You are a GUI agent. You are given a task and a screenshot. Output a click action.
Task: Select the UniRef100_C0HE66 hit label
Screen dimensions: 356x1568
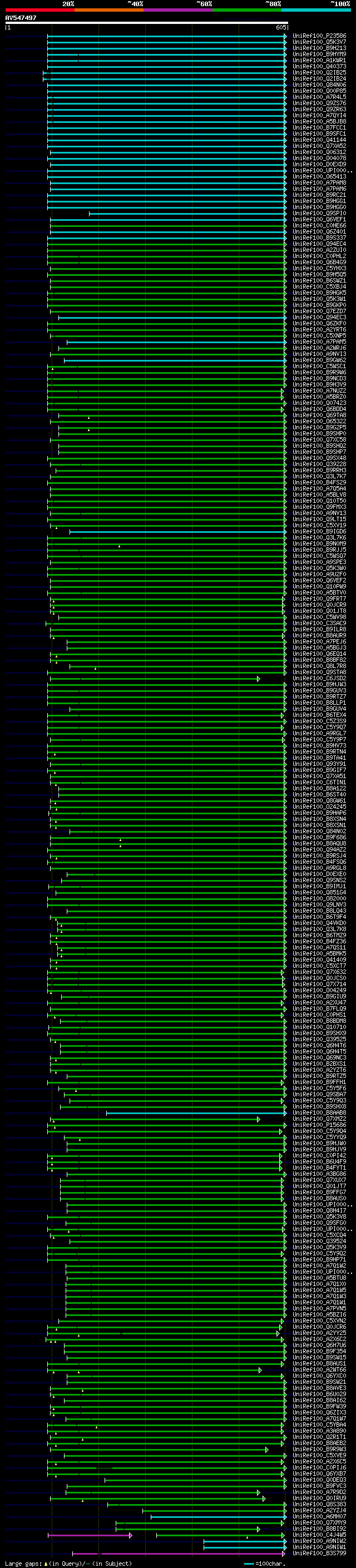pos(319,225)
